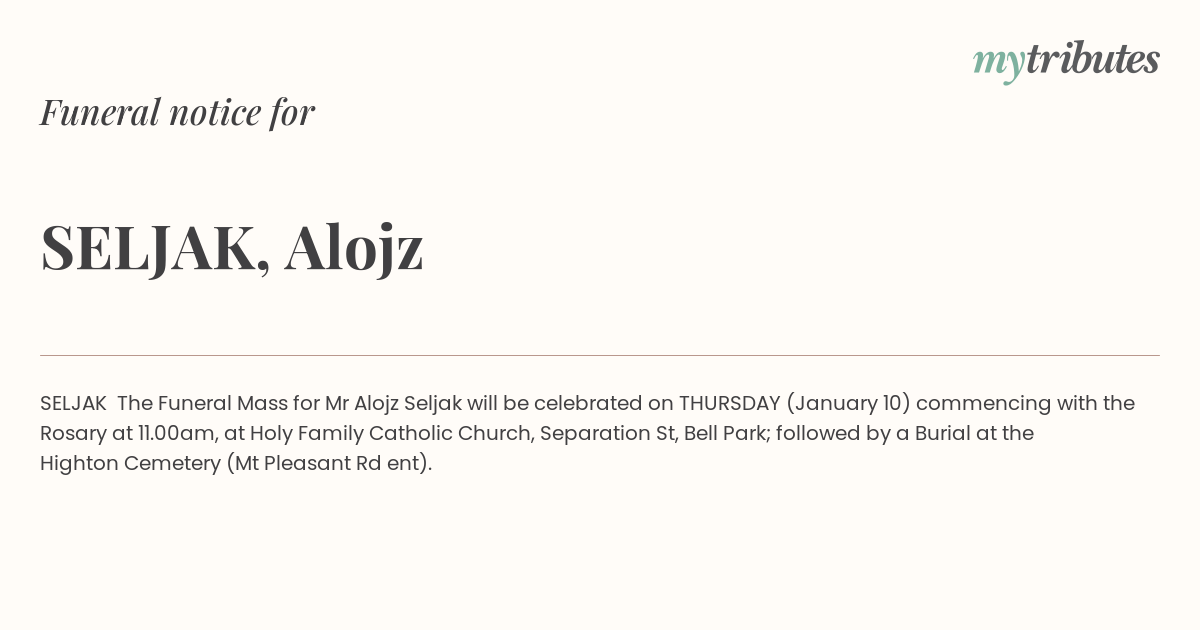Screen dimensions: 1200x630
Task: Click the word THURSDAY in the notice
Action: point(729,403)
